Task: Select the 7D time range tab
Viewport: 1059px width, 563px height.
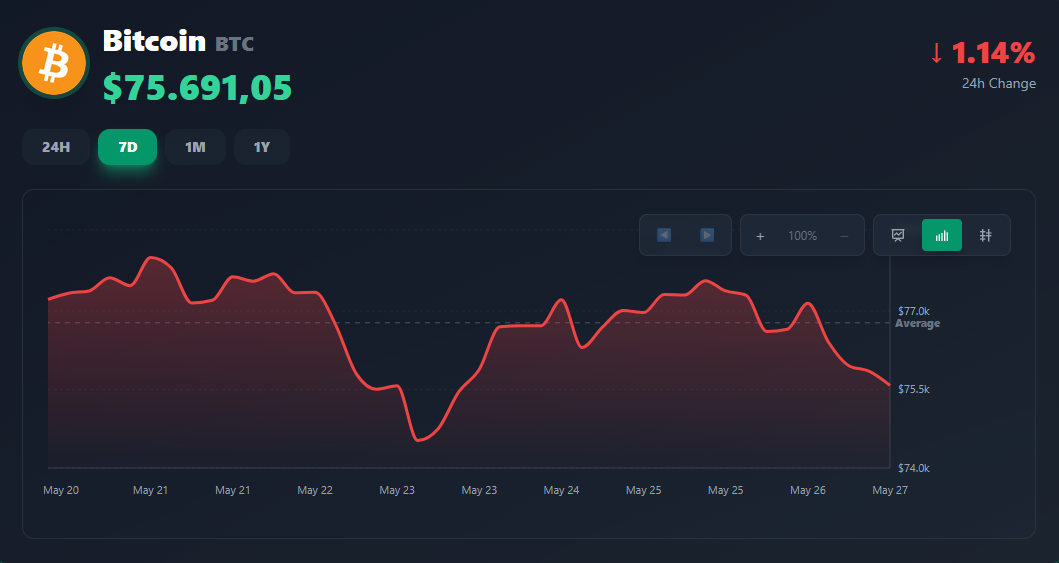Action: [128, 147]
